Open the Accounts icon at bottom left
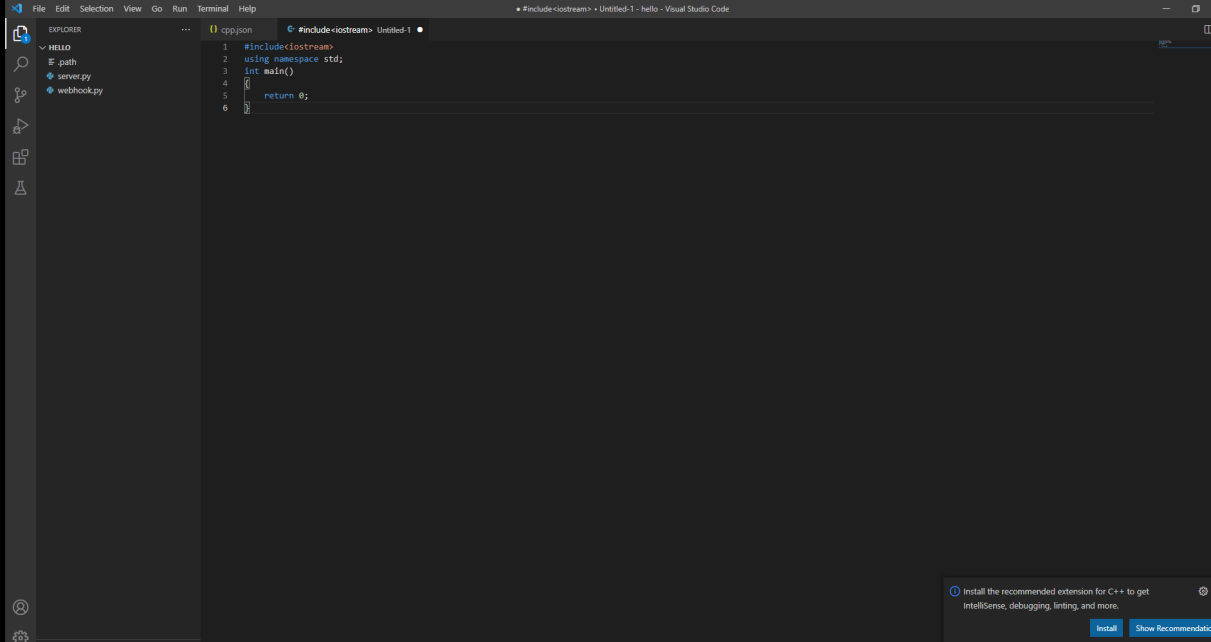Viewport: 1211px width, 642px height. 20,607
